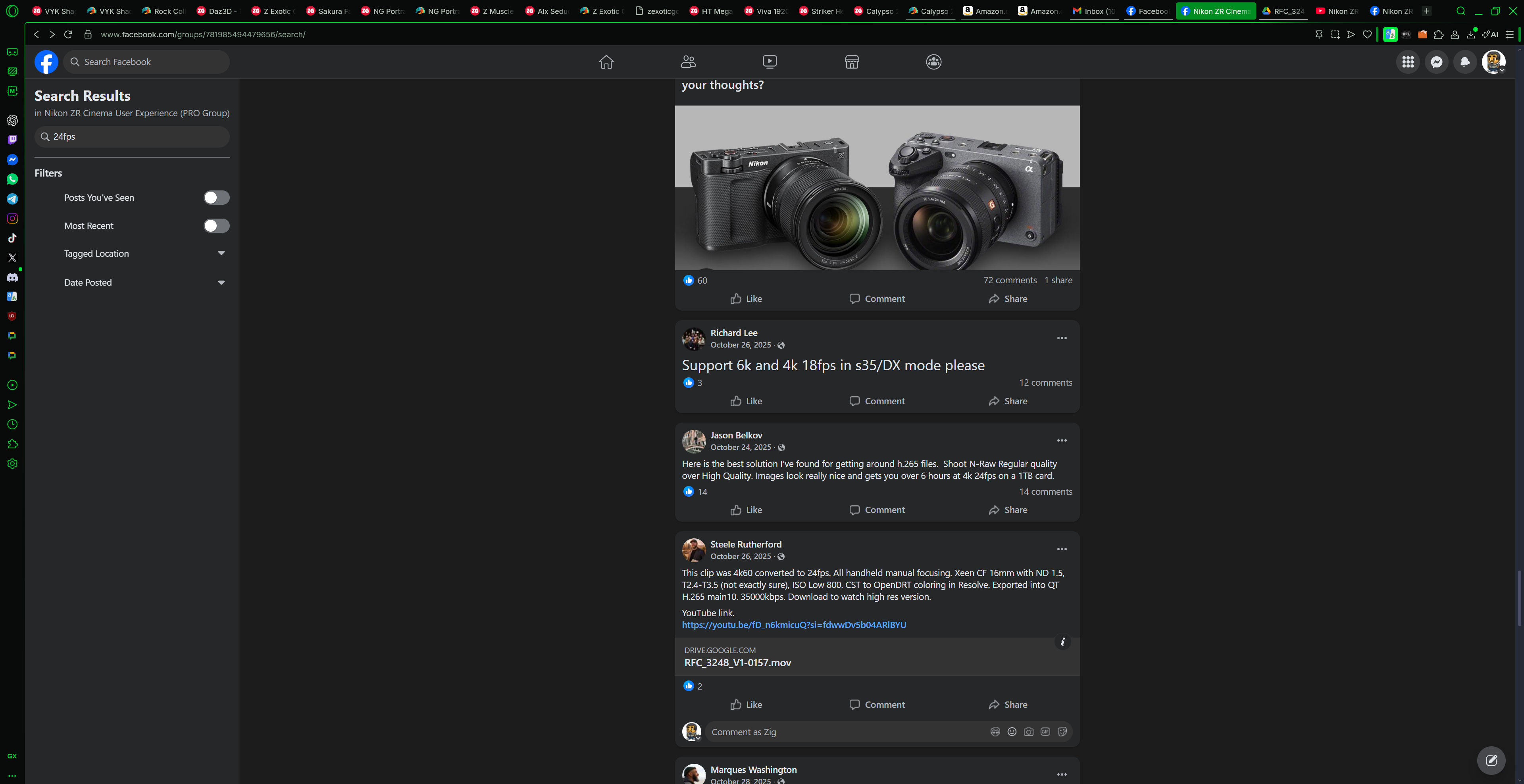Toggle the Posts You've Seen filter
Screen dimensions: 1524x784
(217, 198)
